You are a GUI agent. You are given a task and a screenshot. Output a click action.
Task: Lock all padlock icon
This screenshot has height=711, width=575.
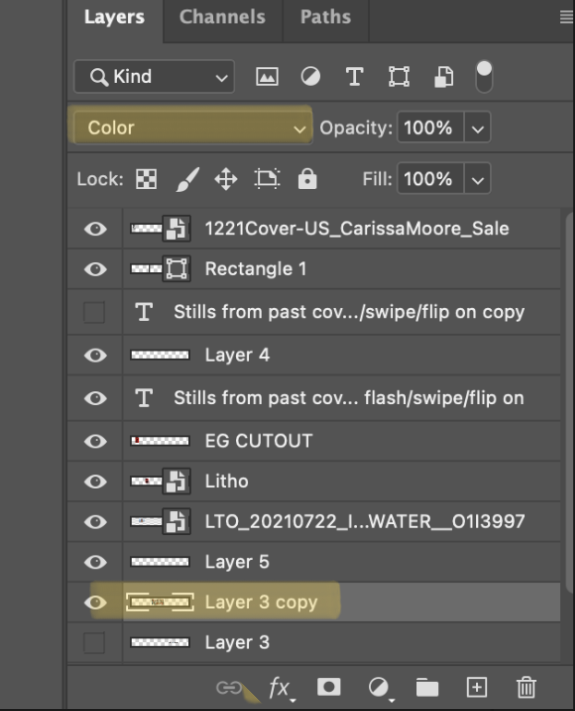tap(307, 179)
